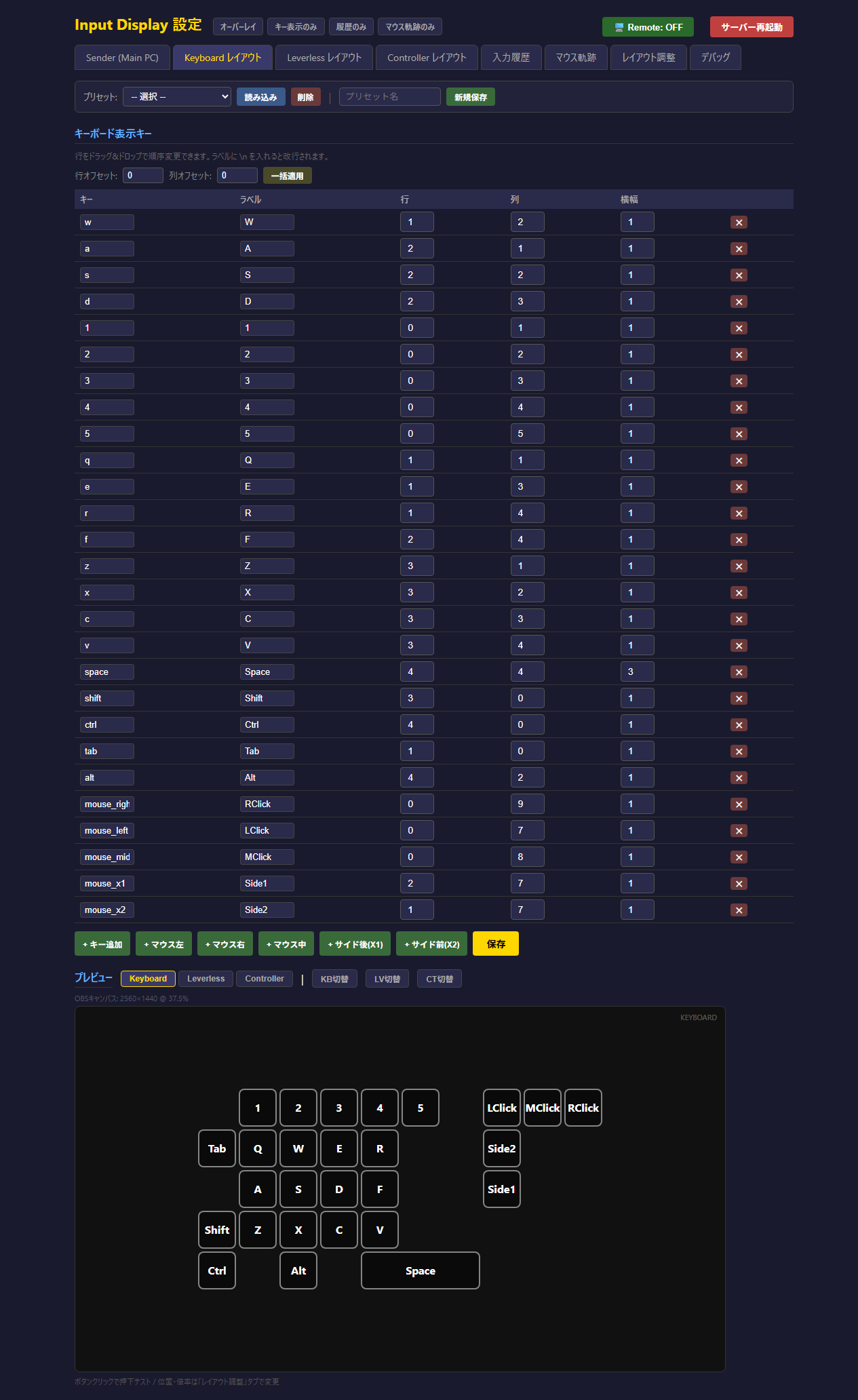Switch preview to Controller mode

point(264,979)
